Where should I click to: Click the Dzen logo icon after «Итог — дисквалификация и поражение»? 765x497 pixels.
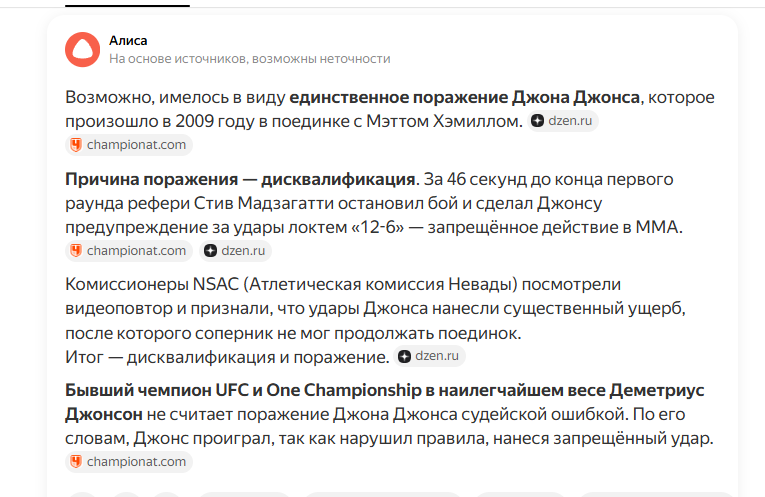click(404, 356)
